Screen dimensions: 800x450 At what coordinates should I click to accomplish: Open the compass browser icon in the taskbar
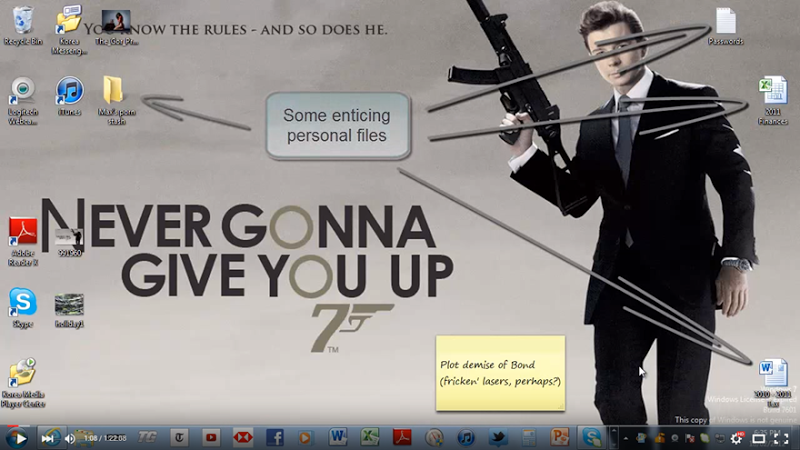point(434,438)
